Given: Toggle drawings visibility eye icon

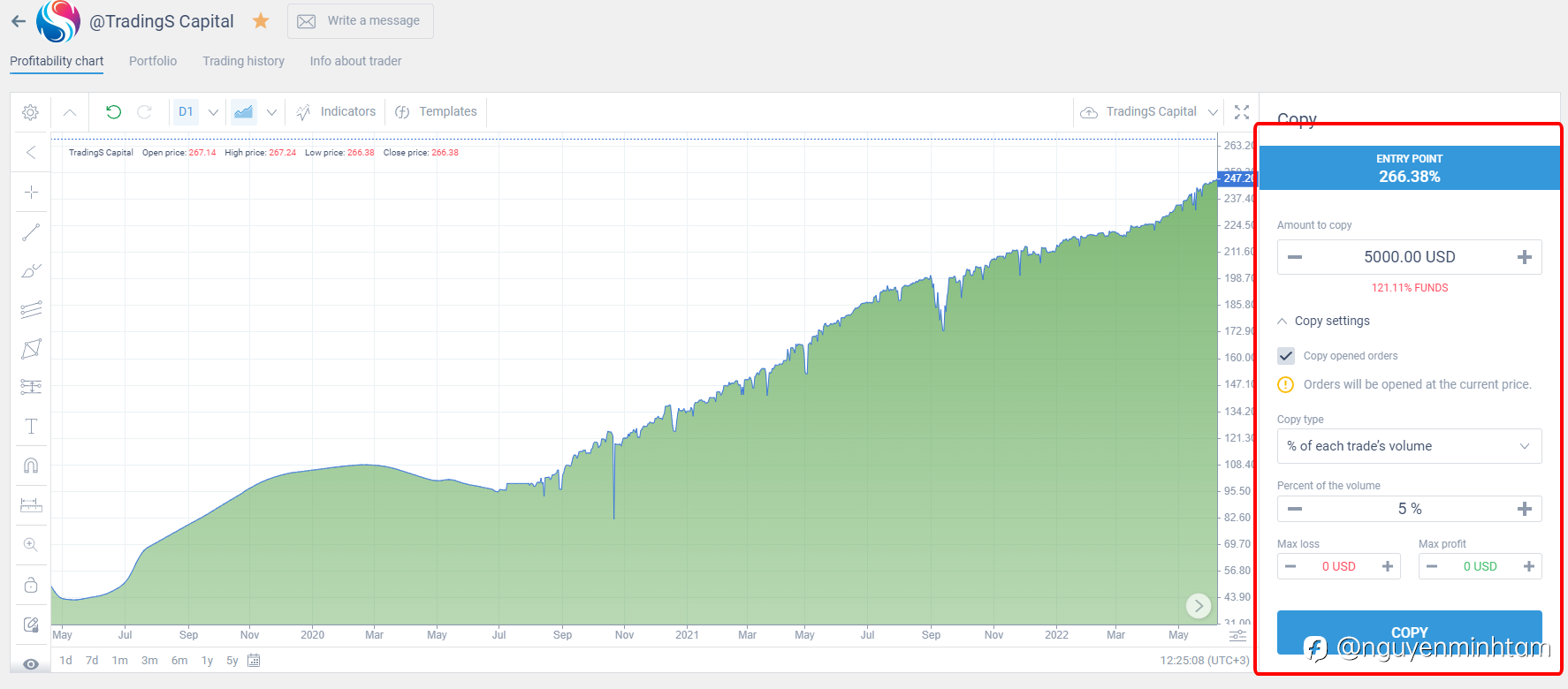Looking at the screenshot, I should point(31,664).
